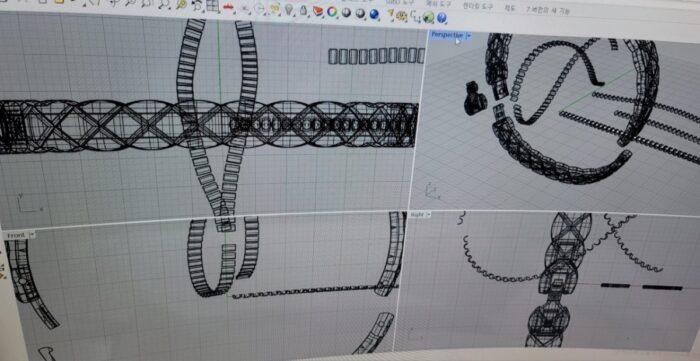Open the gear Options icon

pyautogui.click(x=401, y=16)
